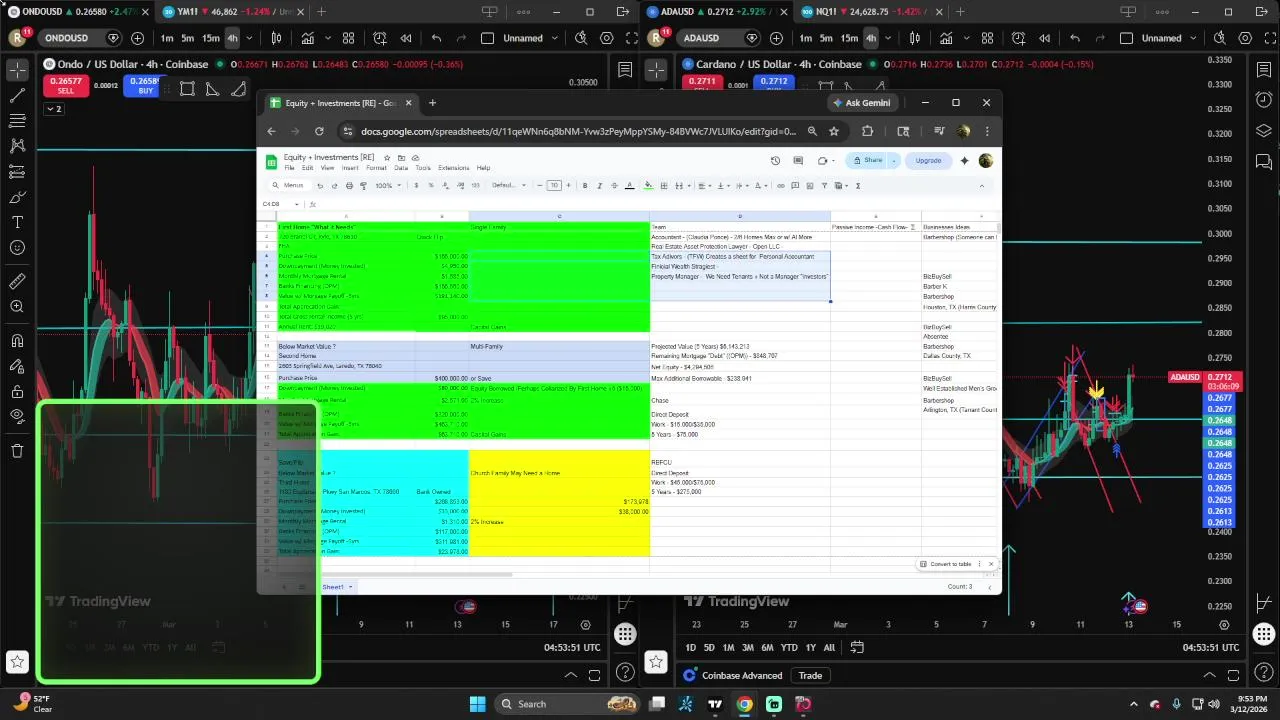Click the Upgrade button in Sheets
Viewport: 1280px width, 720px height.
[928, 160]
